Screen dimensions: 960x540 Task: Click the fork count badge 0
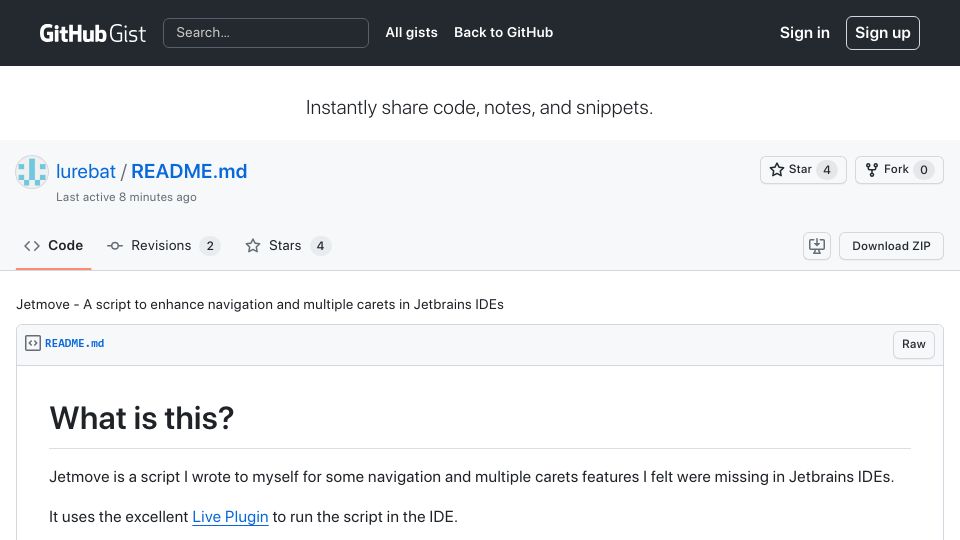[924, 170]
